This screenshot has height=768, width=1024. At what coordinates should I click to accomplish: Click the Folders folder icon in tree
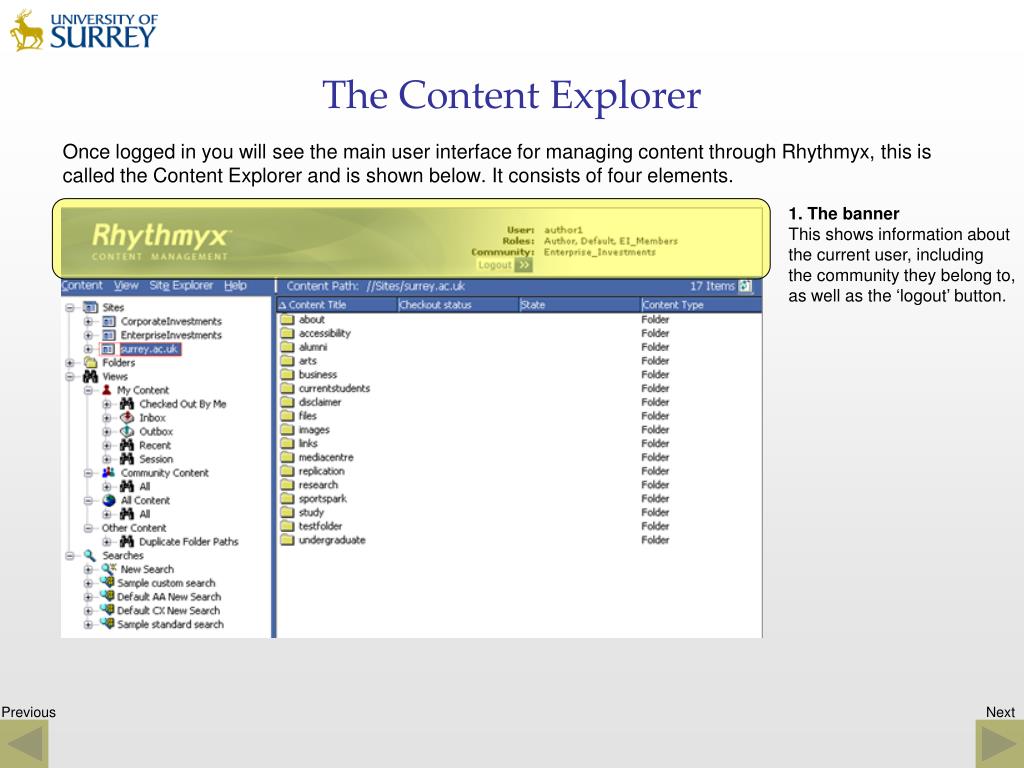[x=91, y=362]
